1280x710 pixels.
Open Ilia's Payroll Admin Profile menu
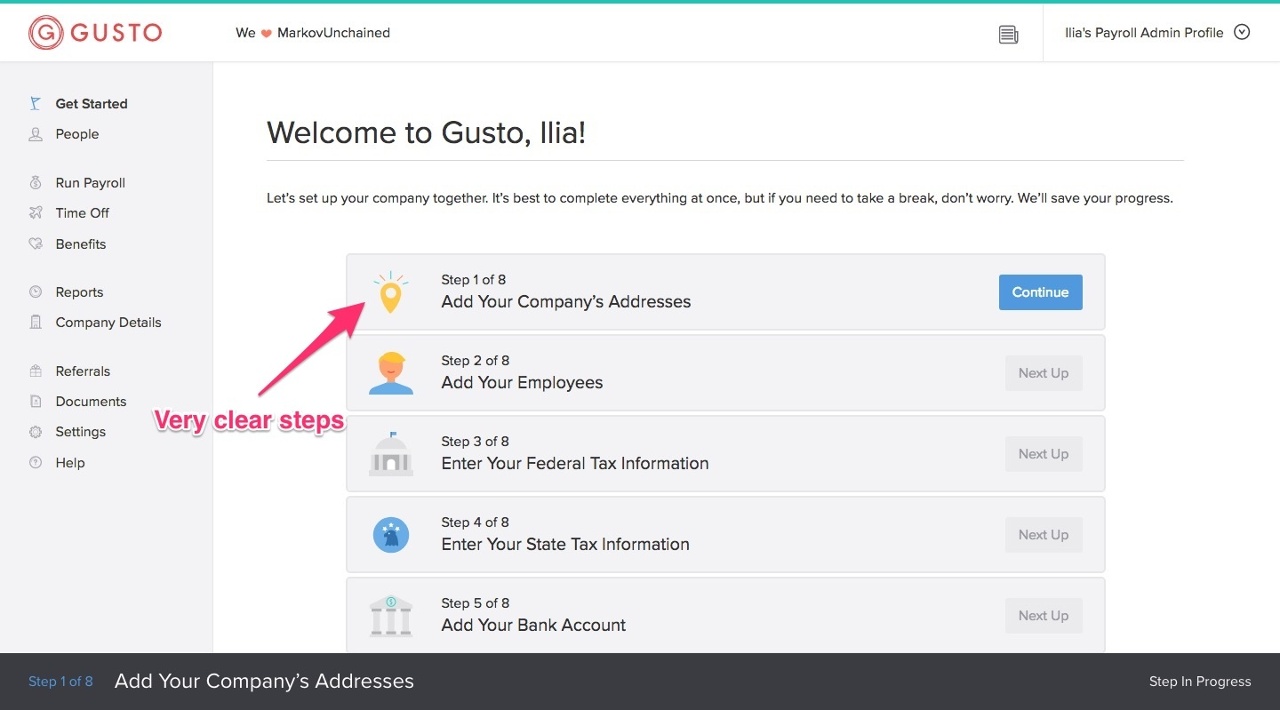(x=1157, y=32)
